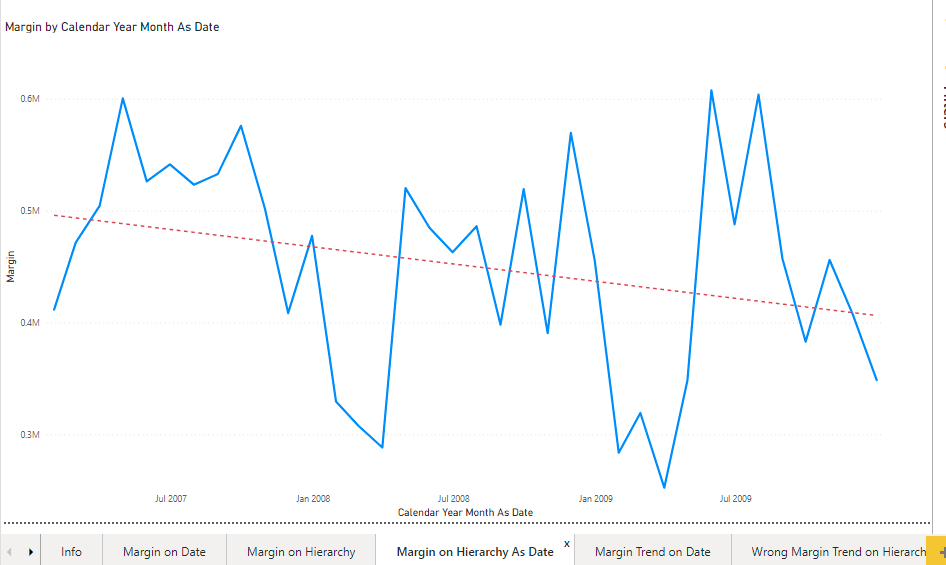Click the 0.5M y-axis label

tap(29, 211)
